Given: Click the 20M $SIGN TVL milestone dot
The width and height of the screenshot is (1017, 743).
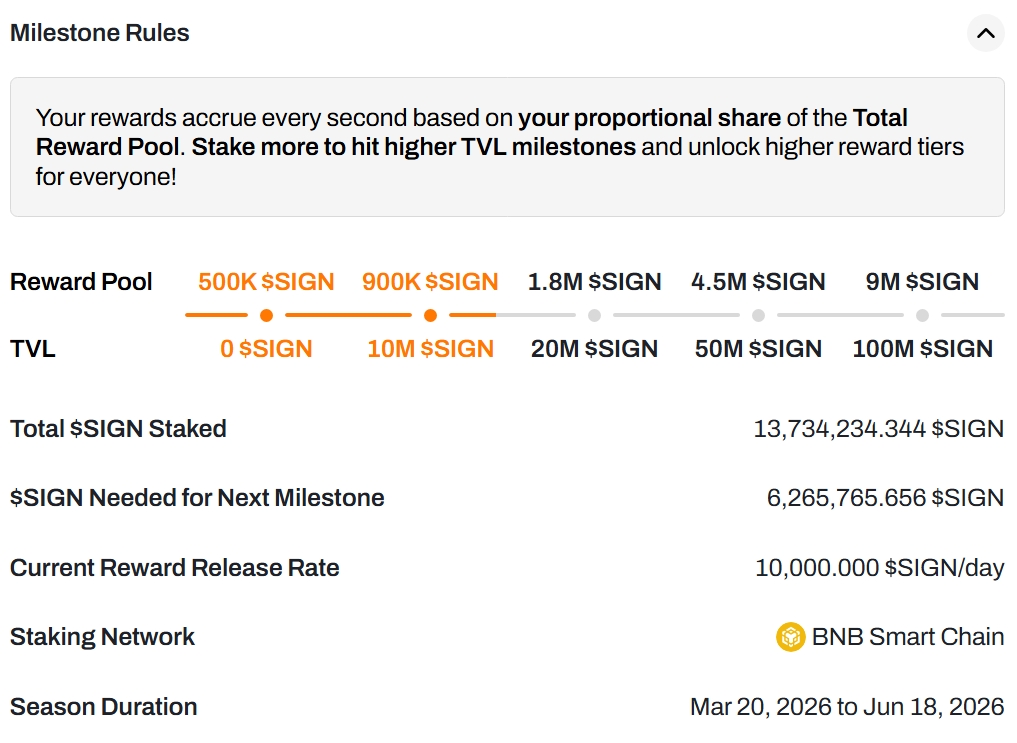Looking at the screenshot, I should 594,316.
